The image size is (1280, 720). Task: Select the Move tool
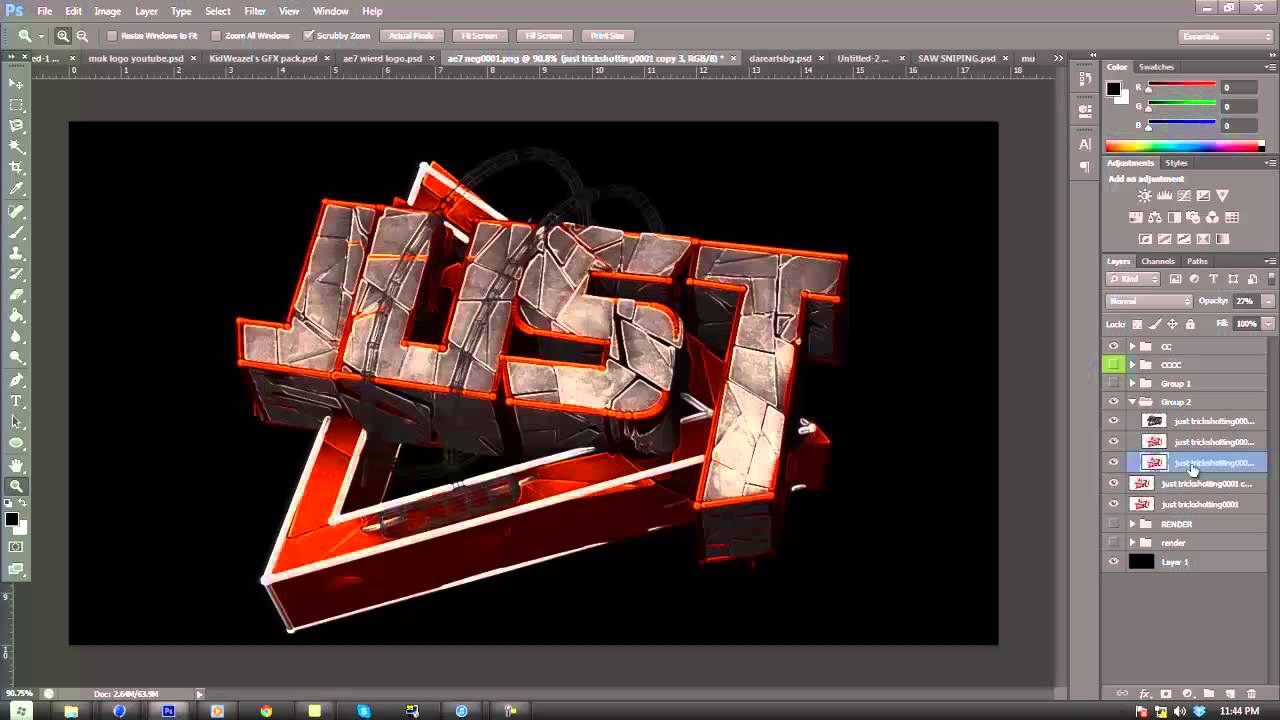pos(16,84)
